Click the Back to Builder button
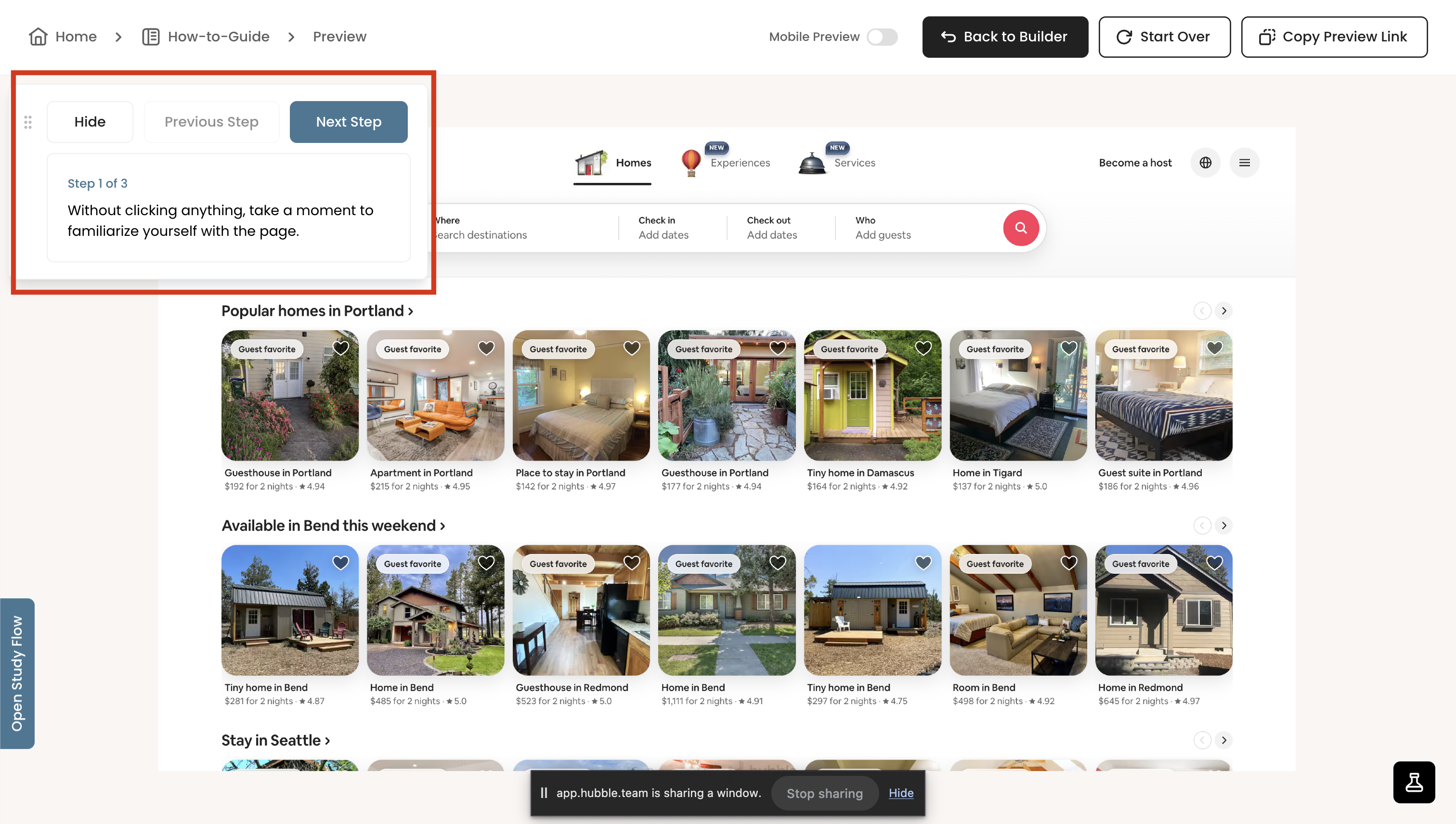 point(1005,37)
